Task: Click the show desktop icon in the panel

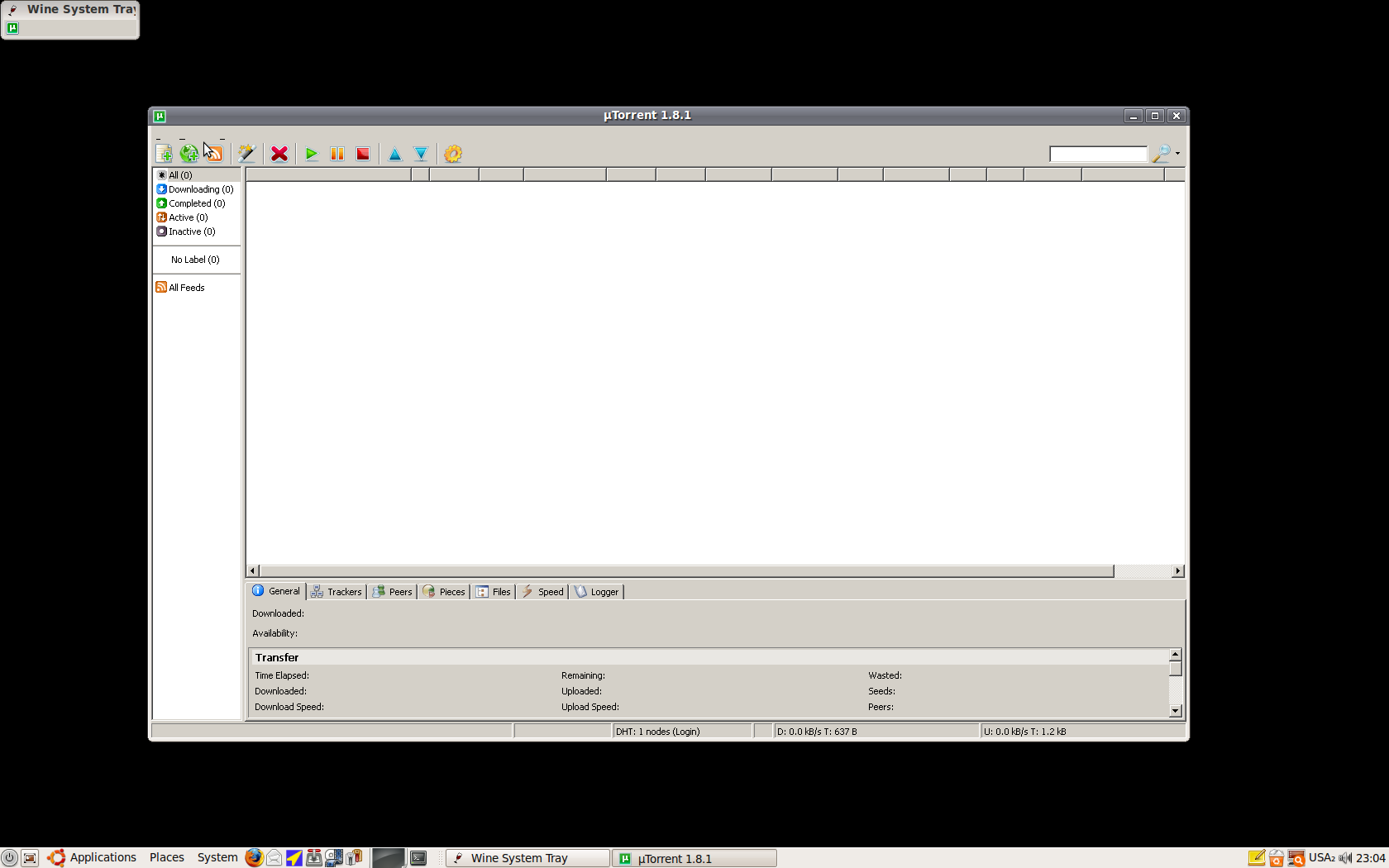Action: pyautogui.click(x=30, y=858)
